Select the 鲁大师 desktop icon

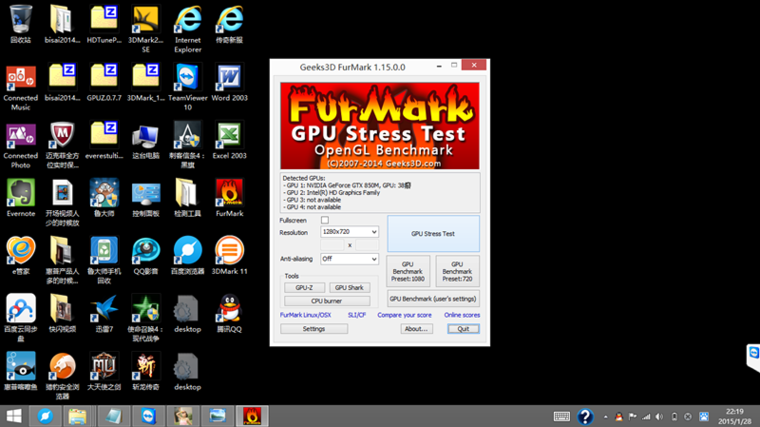pos(104,198)
